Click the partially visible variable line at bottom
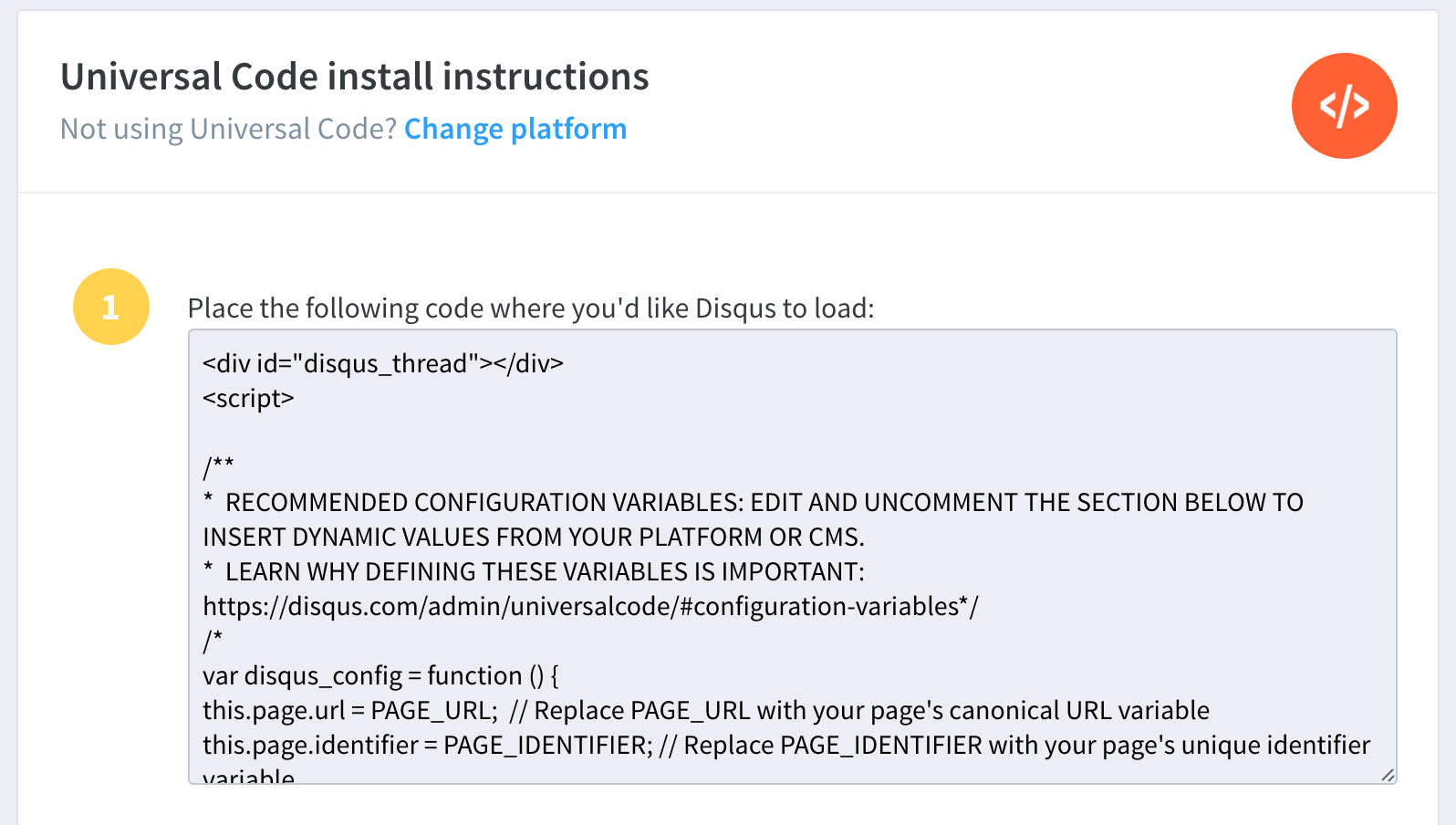The image size is (1456, 825). [248, 775]
